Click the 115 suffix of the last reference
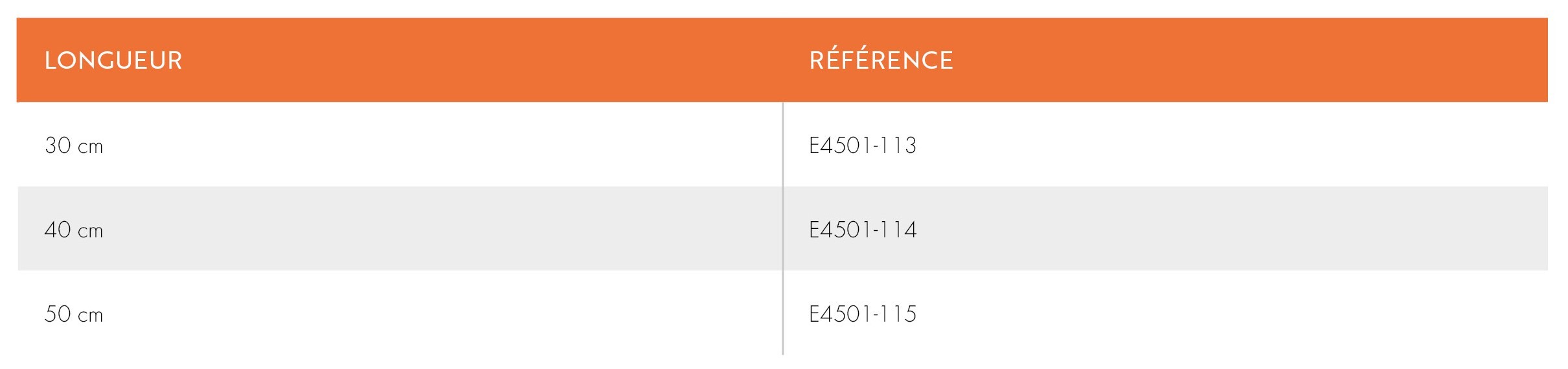The width and height of the screenshot is (1568, 369). click(x=900, y=314)
